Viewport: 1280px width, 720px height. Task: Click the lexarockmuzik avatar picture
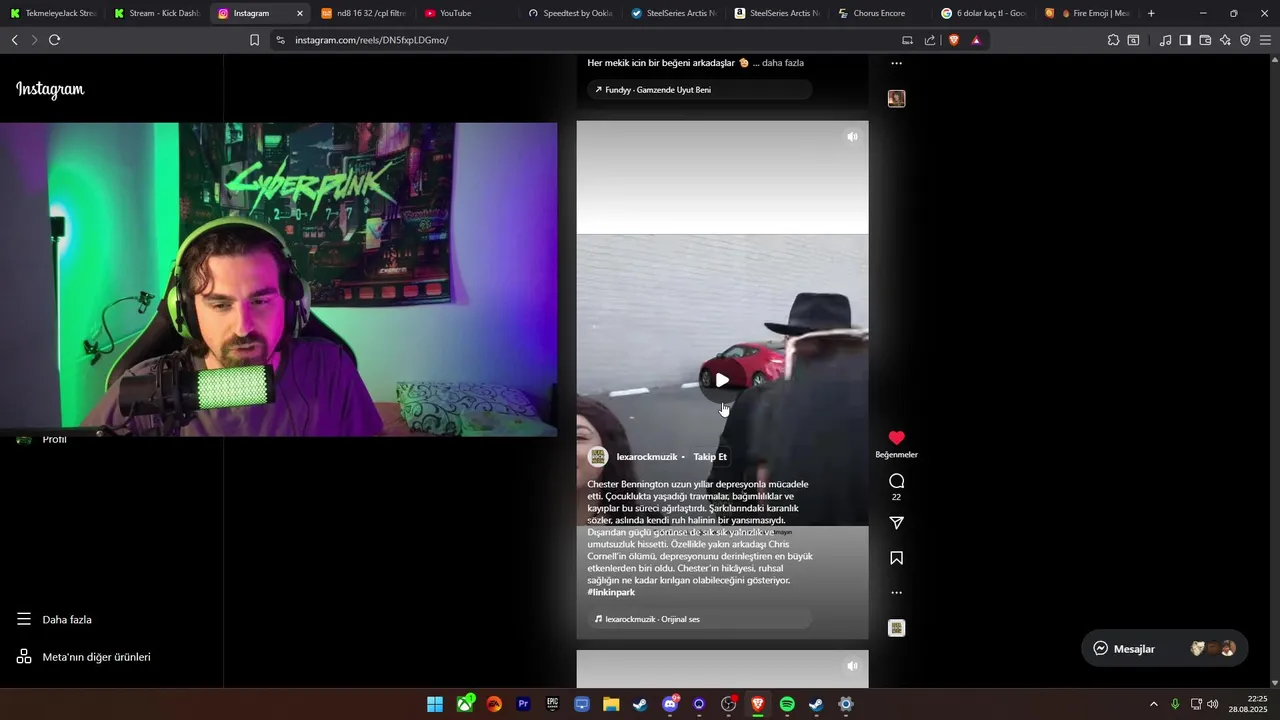click(598, 457)
